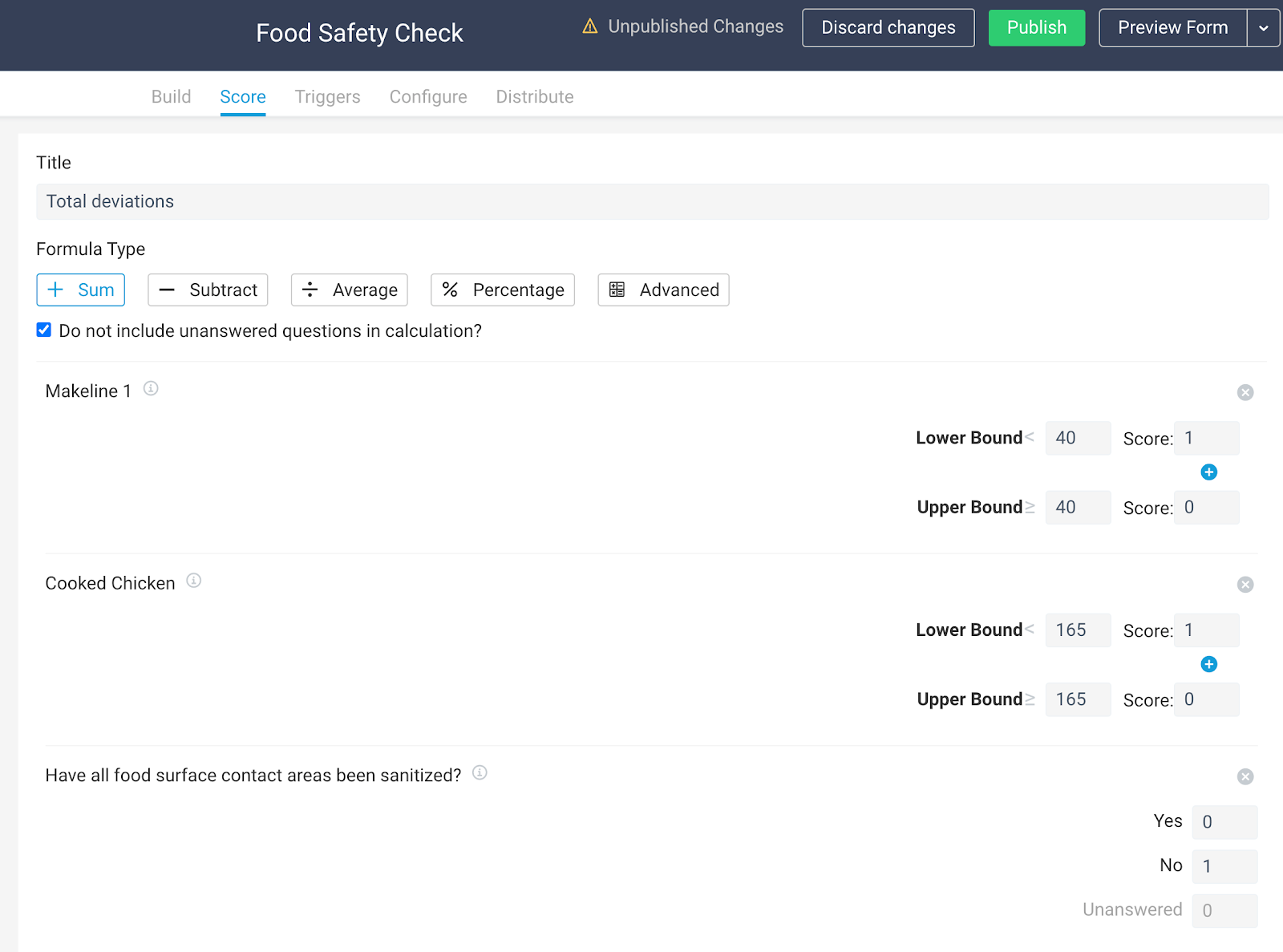The image size is (1283, 952).
Task: Select the Advanced formula type
Action: click(x=664, y=290)
